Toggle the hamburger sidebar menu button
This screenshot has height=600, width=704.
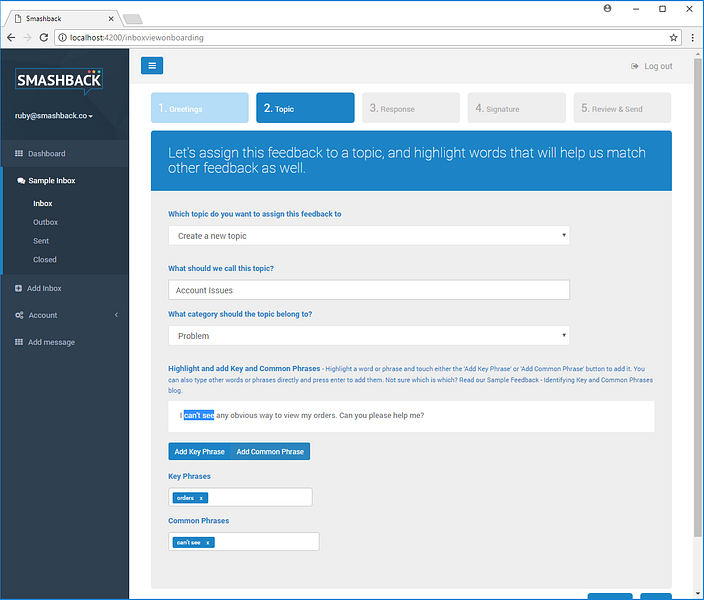coord(152,66)
